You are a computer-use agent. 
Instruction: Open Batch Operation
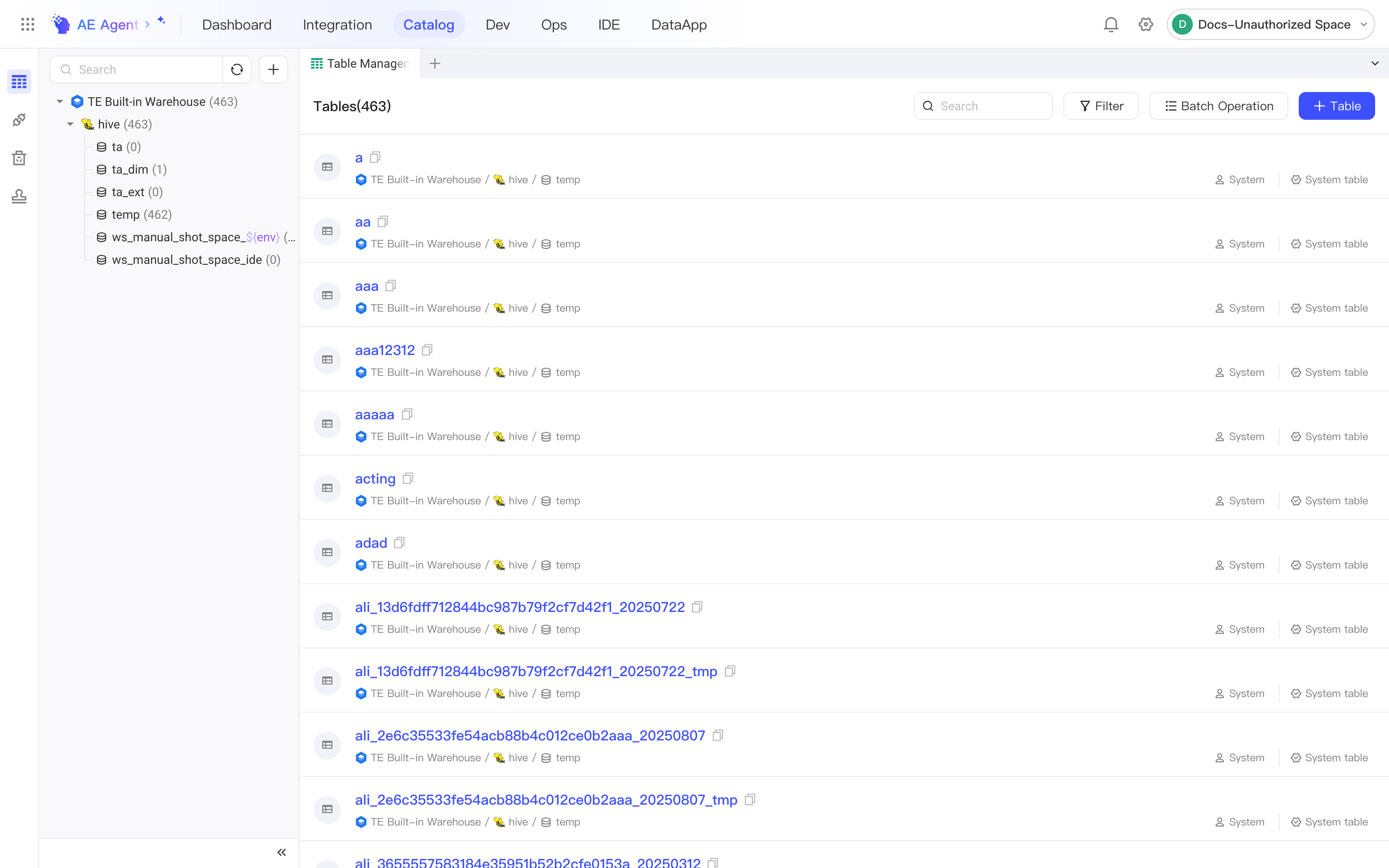tap(1218, 106)
